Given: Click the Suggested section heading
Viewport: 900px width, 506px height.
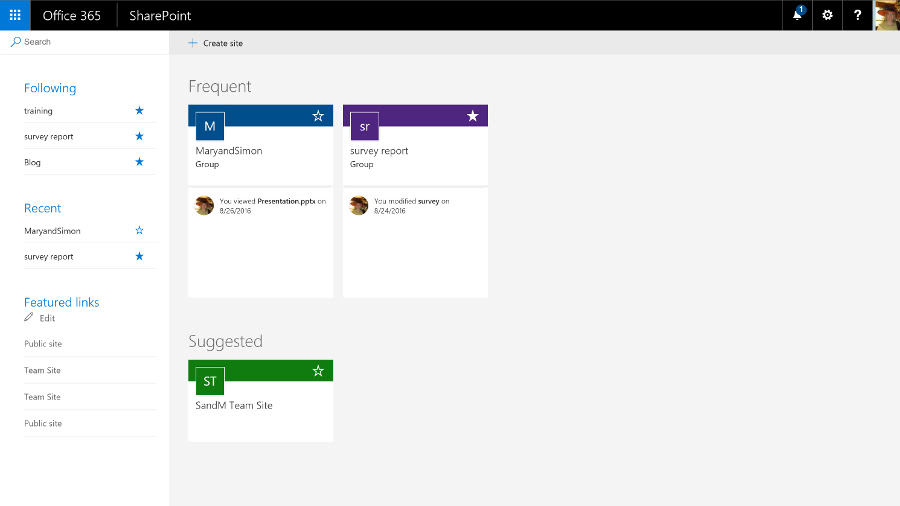Looking at the screenshot, I should coord(226,341).
